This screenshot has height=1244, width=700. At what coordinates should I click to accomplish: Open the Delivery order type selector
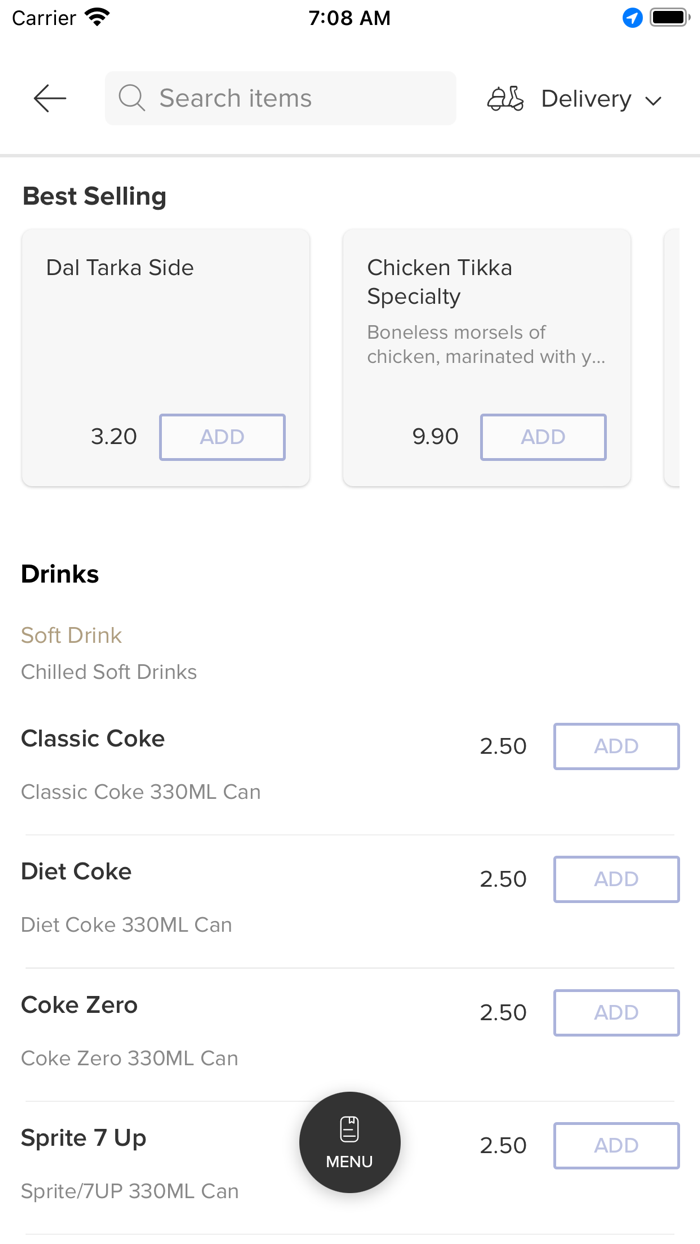586,99
